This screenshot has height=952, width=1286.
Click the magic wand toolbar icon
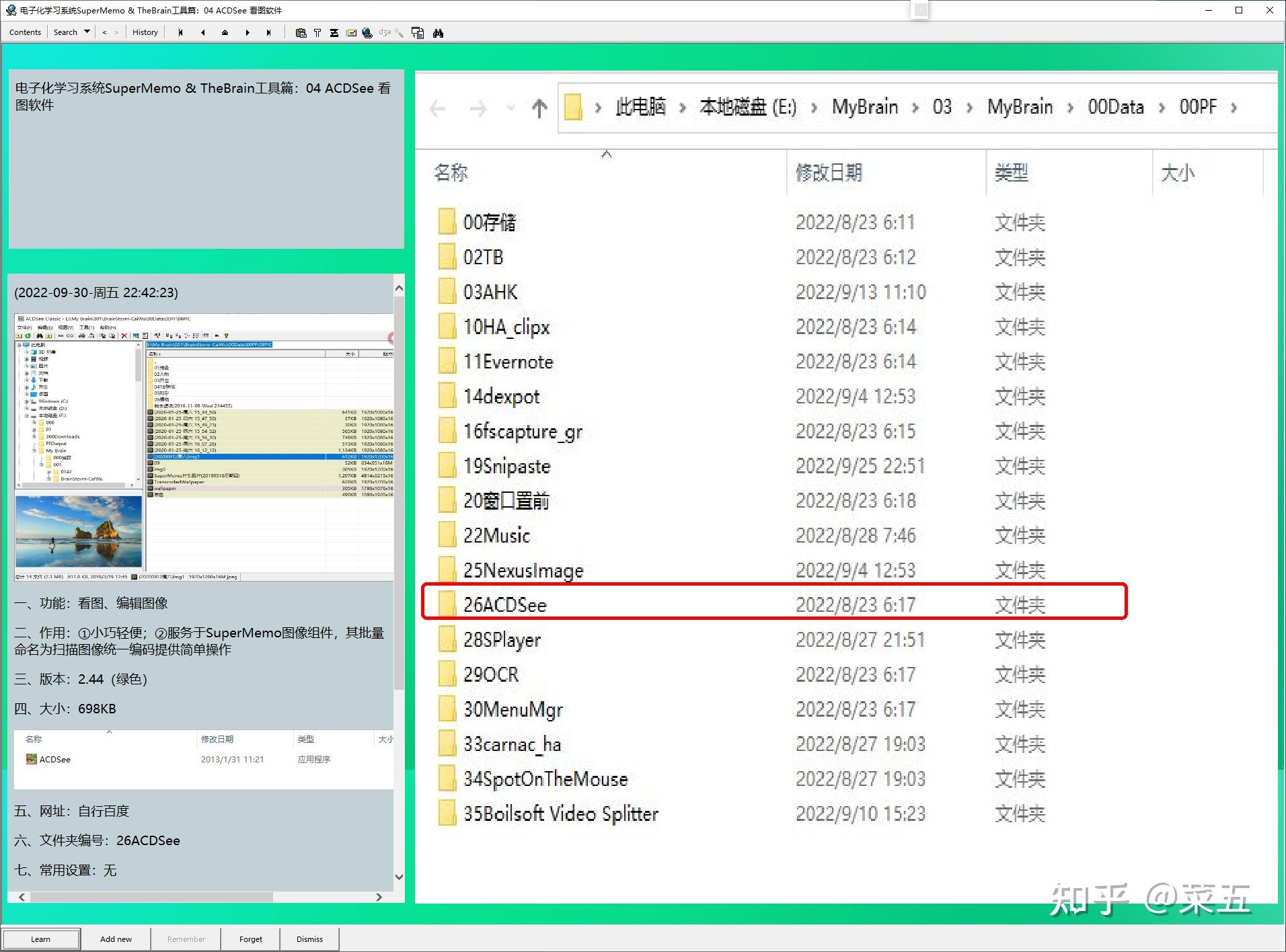tap(400, 32)
